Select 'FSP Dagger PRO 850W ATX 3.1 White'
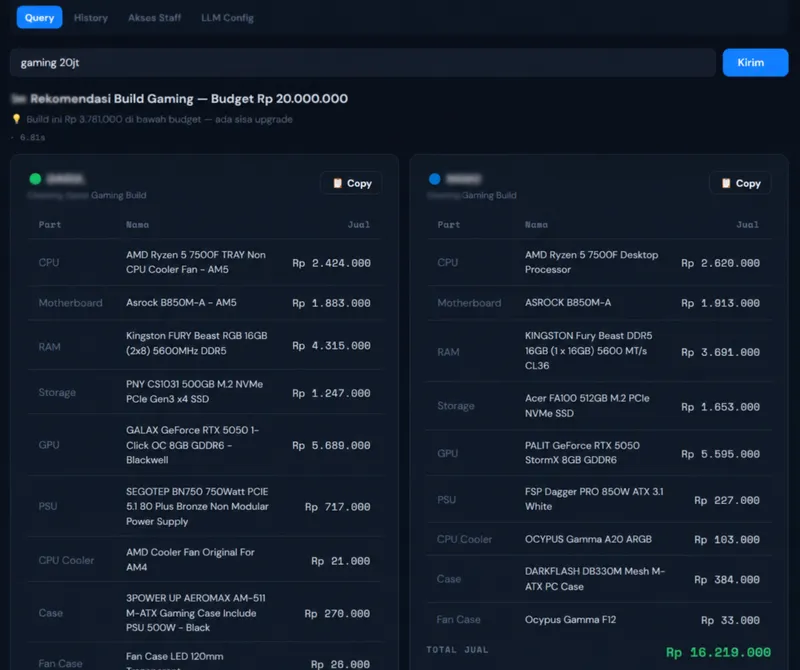The image size is (800, 670). [594, 499]
